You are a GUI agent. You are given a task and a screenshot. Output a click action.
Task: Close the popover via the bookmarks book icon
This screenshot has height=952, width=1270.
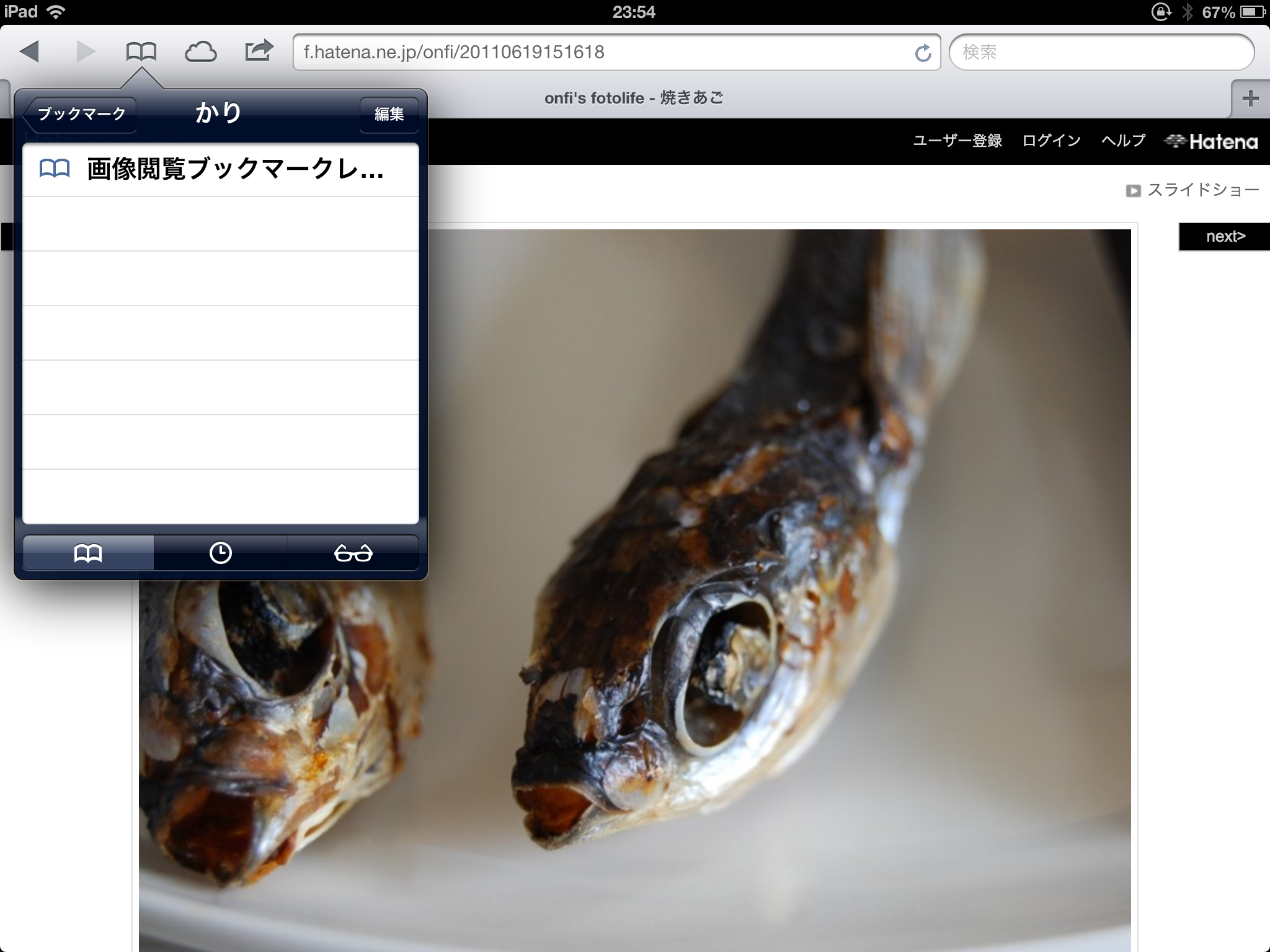(x=141, y=51)
